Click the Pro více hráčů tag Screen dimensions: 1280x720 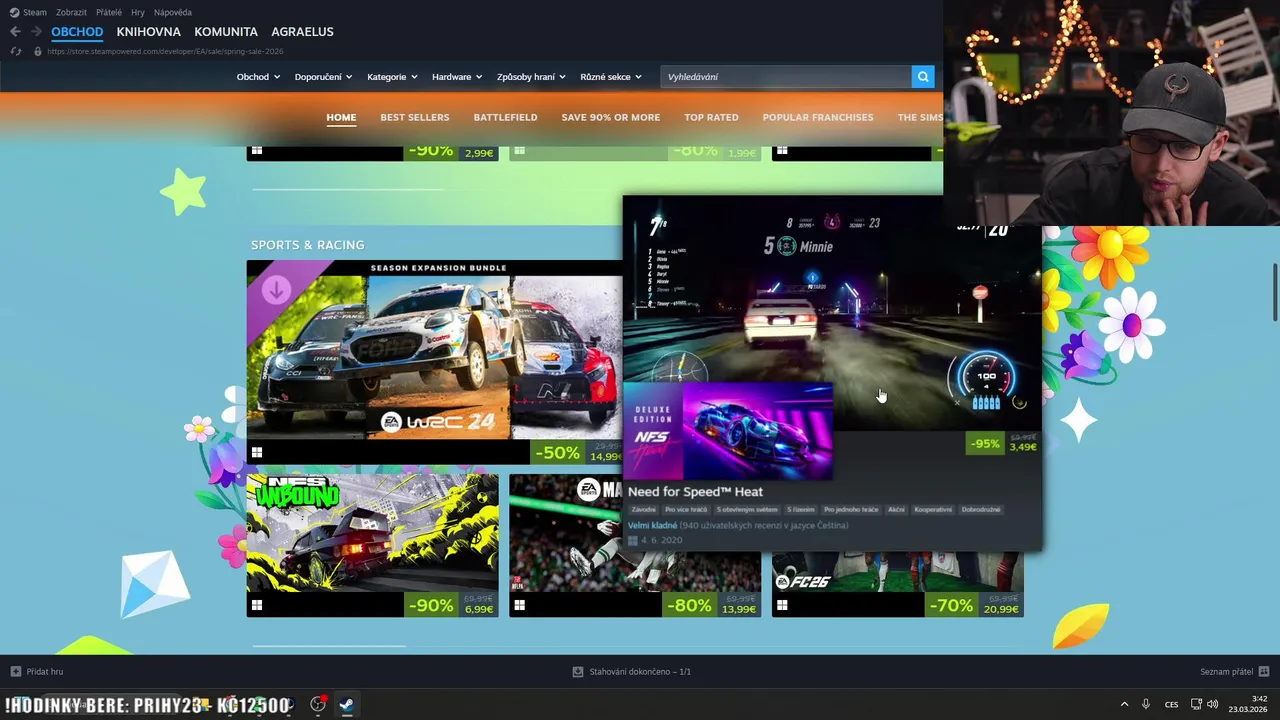pos(686,510)
